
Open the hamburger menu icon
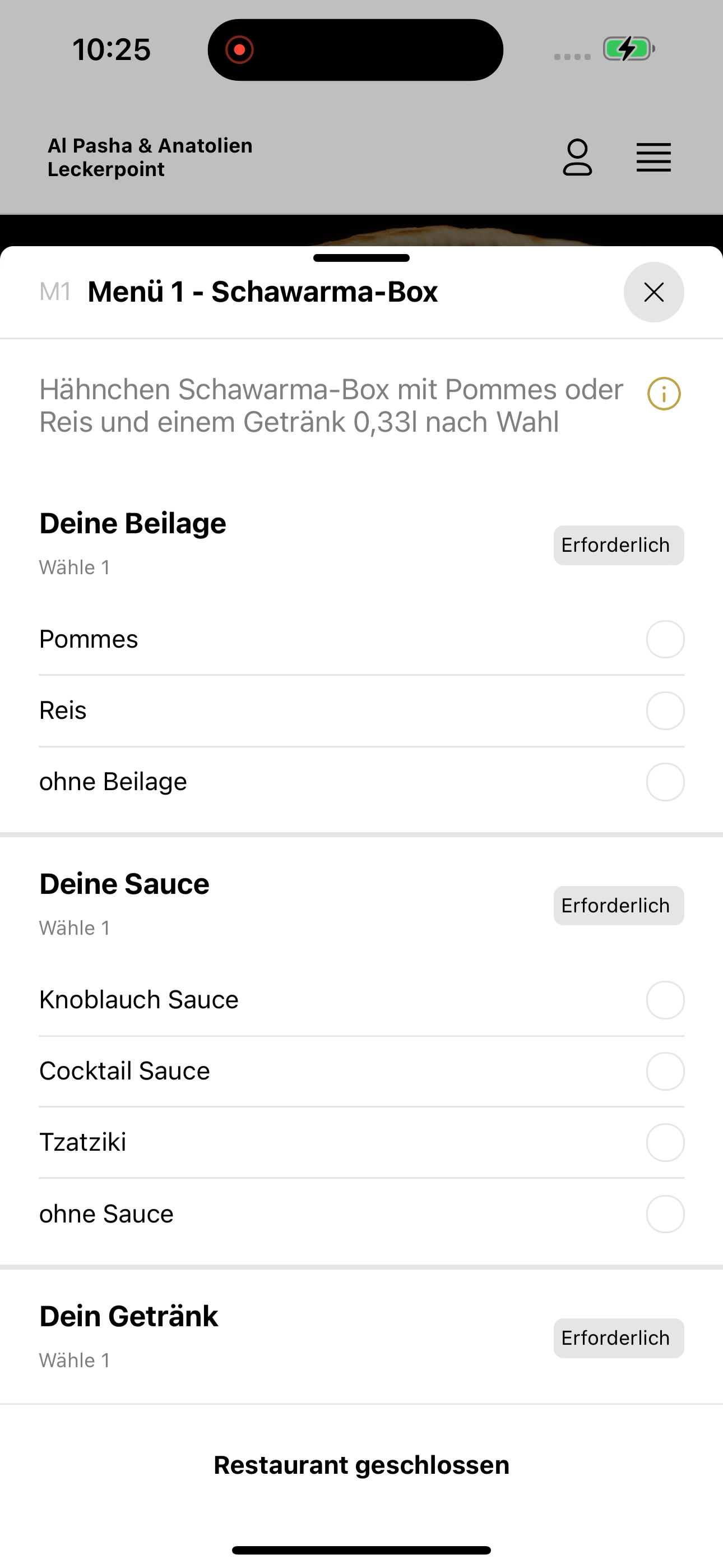click(654, 158)
